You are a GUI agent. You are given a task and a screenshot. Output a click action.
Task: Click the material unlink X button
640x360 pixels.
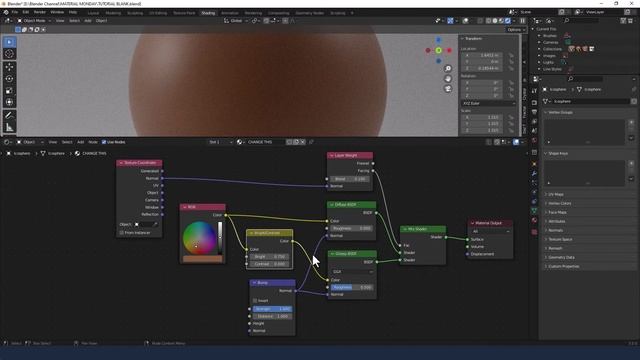tap(302, 142)
